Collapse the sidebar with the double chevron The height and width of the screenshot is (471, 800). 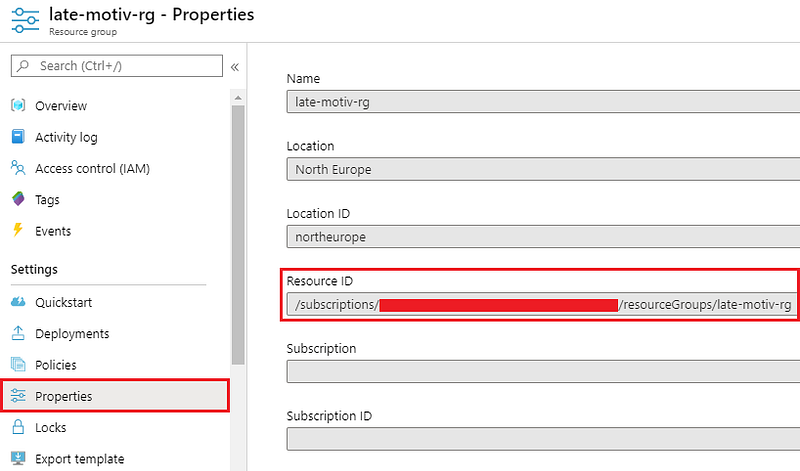click(235, 67)
